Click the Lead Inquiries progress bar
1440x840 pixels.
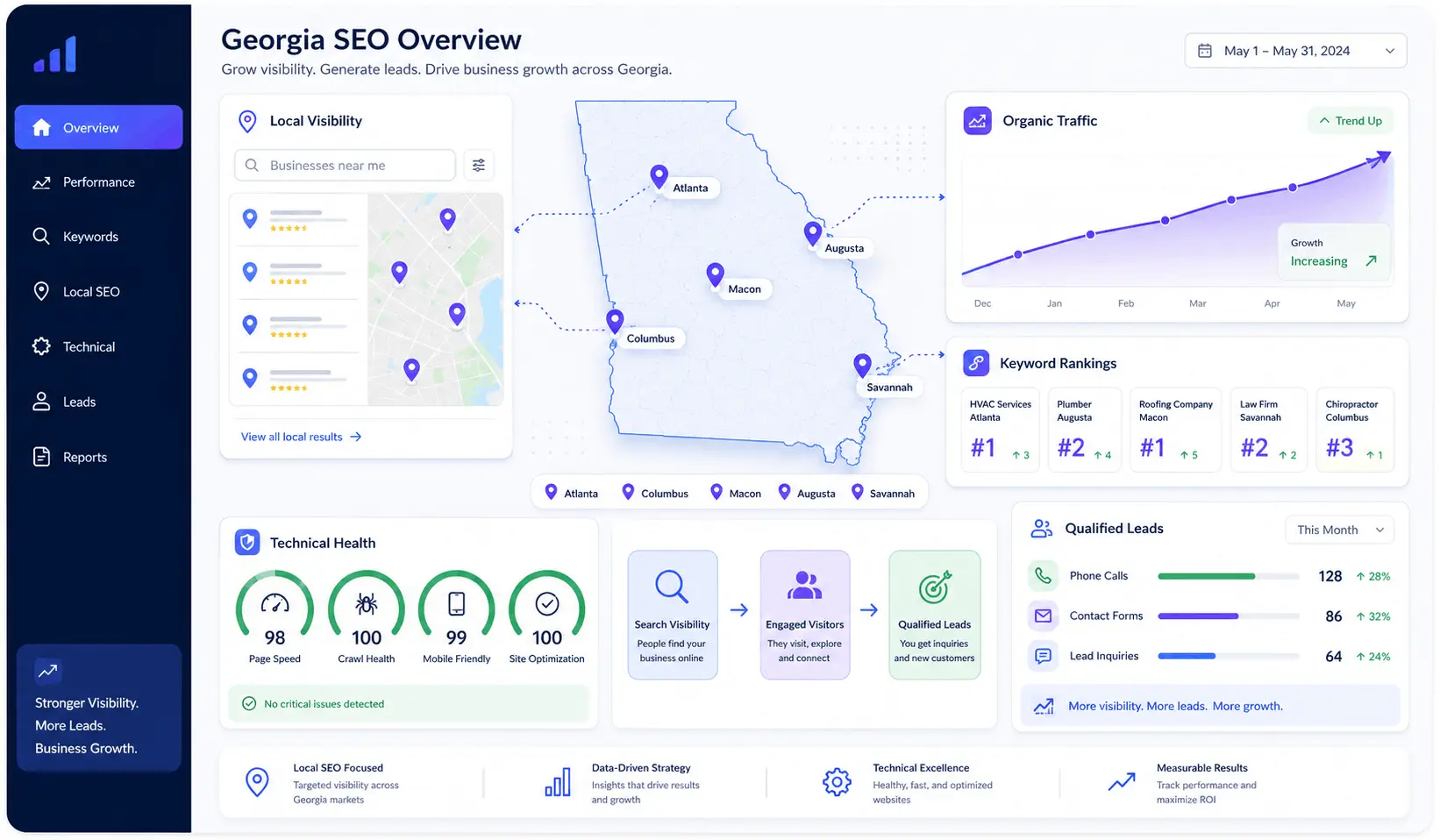(x=1229, y=656)
